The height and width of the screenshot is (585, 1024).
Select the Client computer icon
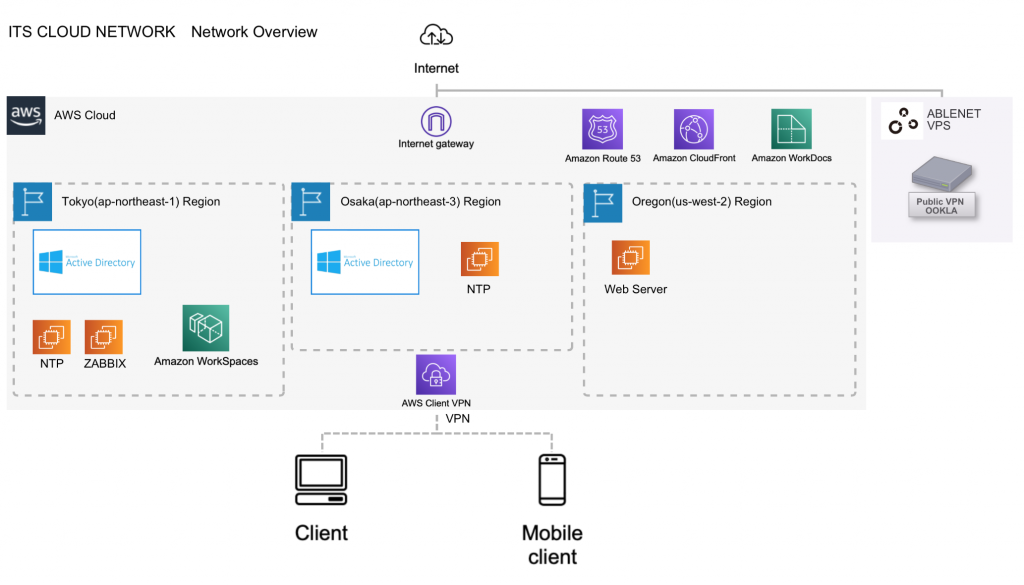[321, 480]
